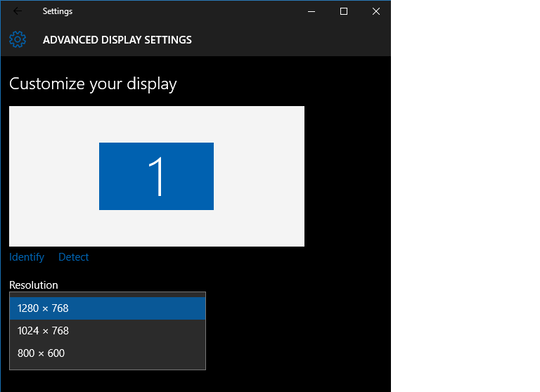540x392 pixels.
Task: Select monitor 1 in the display preview
Action: coord(156,176)
